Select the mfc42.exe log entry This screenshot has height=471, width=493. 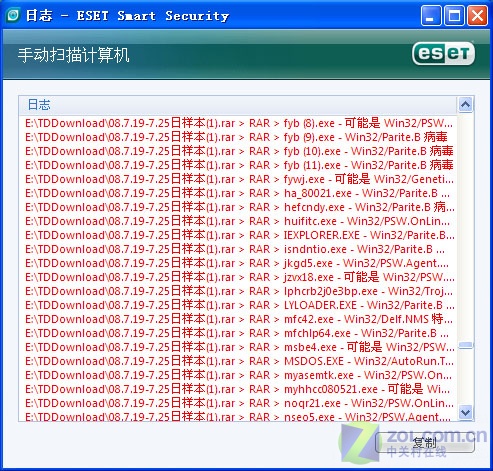(239, 319)
